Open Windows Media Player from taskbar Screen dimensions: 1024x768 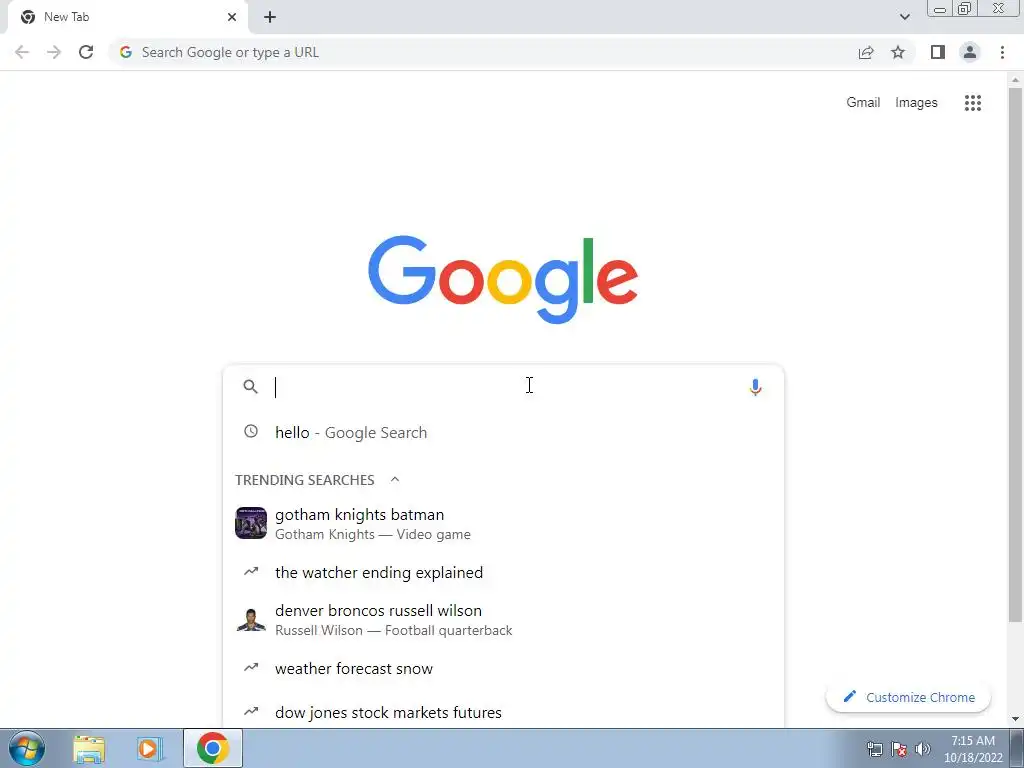150,748
